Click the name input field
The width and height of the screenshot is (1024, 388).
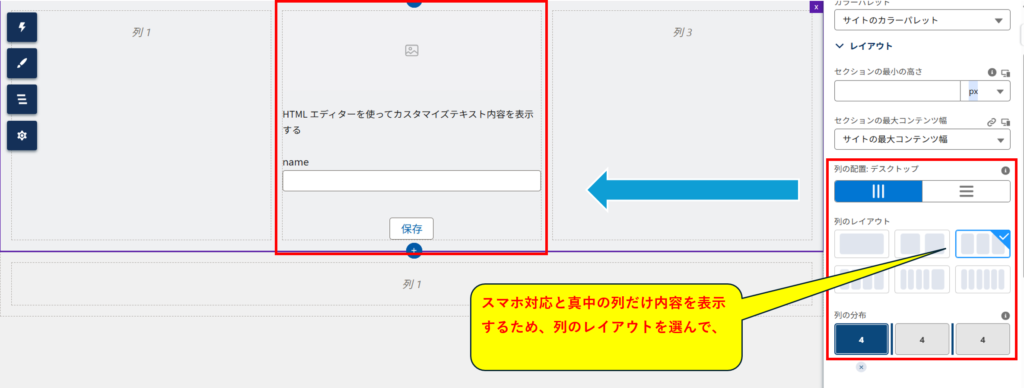pos(411,181)
